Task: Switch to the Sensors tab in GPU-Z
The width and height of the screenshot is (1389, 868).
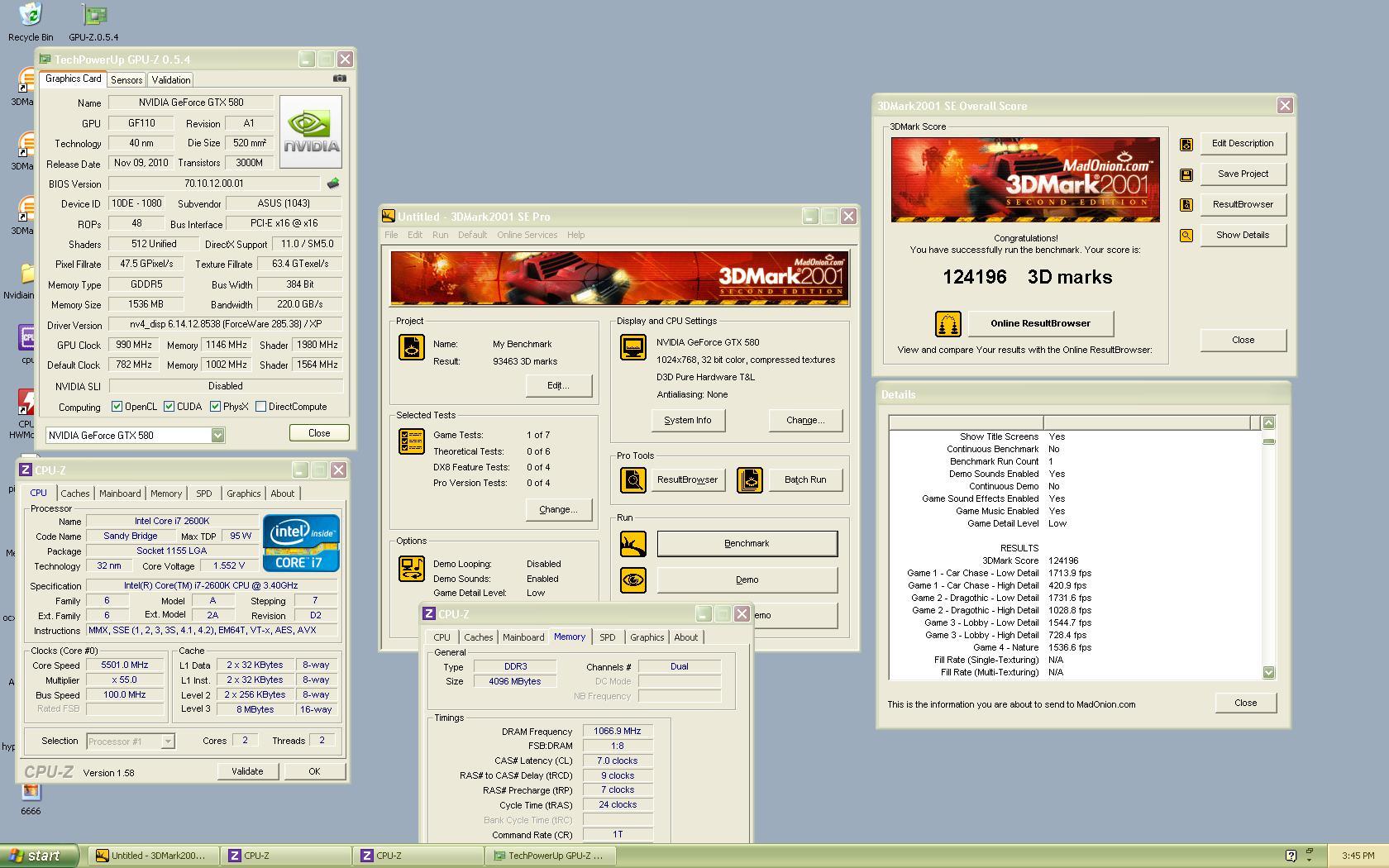Action: (126, 80)
